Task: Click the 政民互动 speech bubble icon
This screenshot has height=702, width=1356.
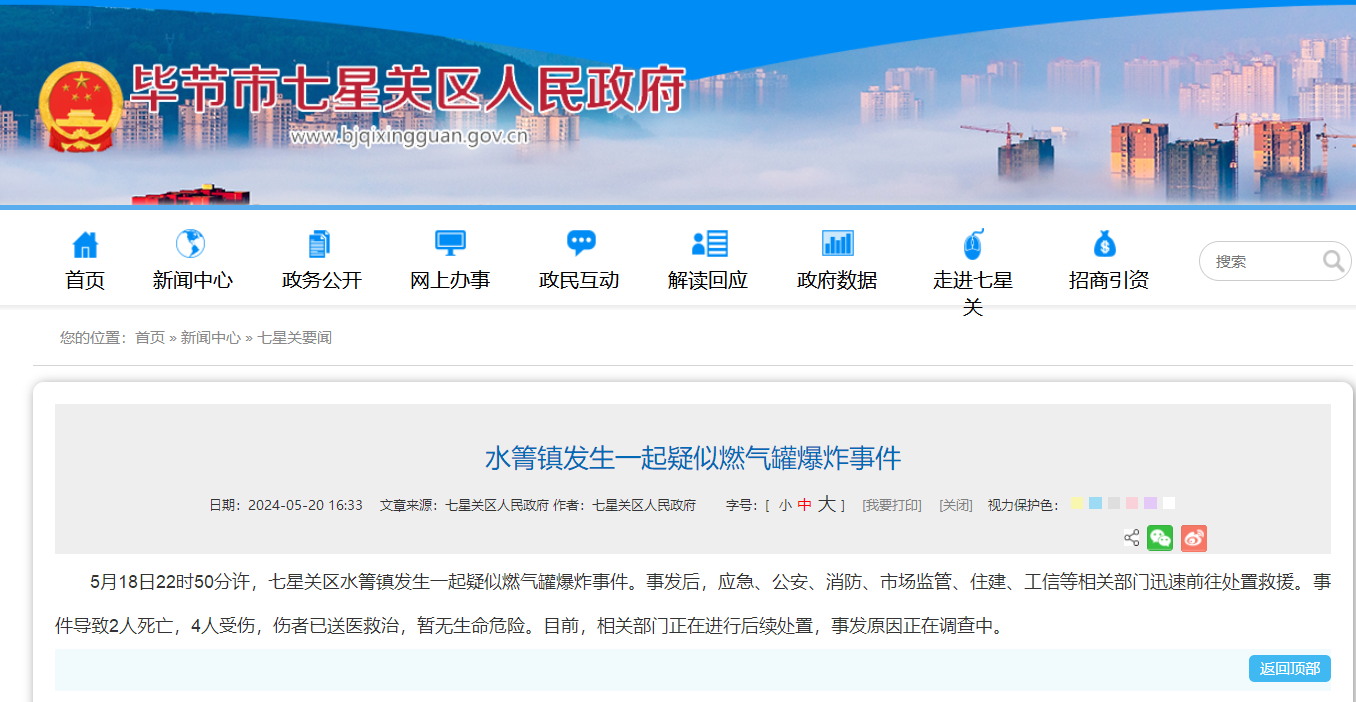Action: pyautogui.click(x=580, y=243)
